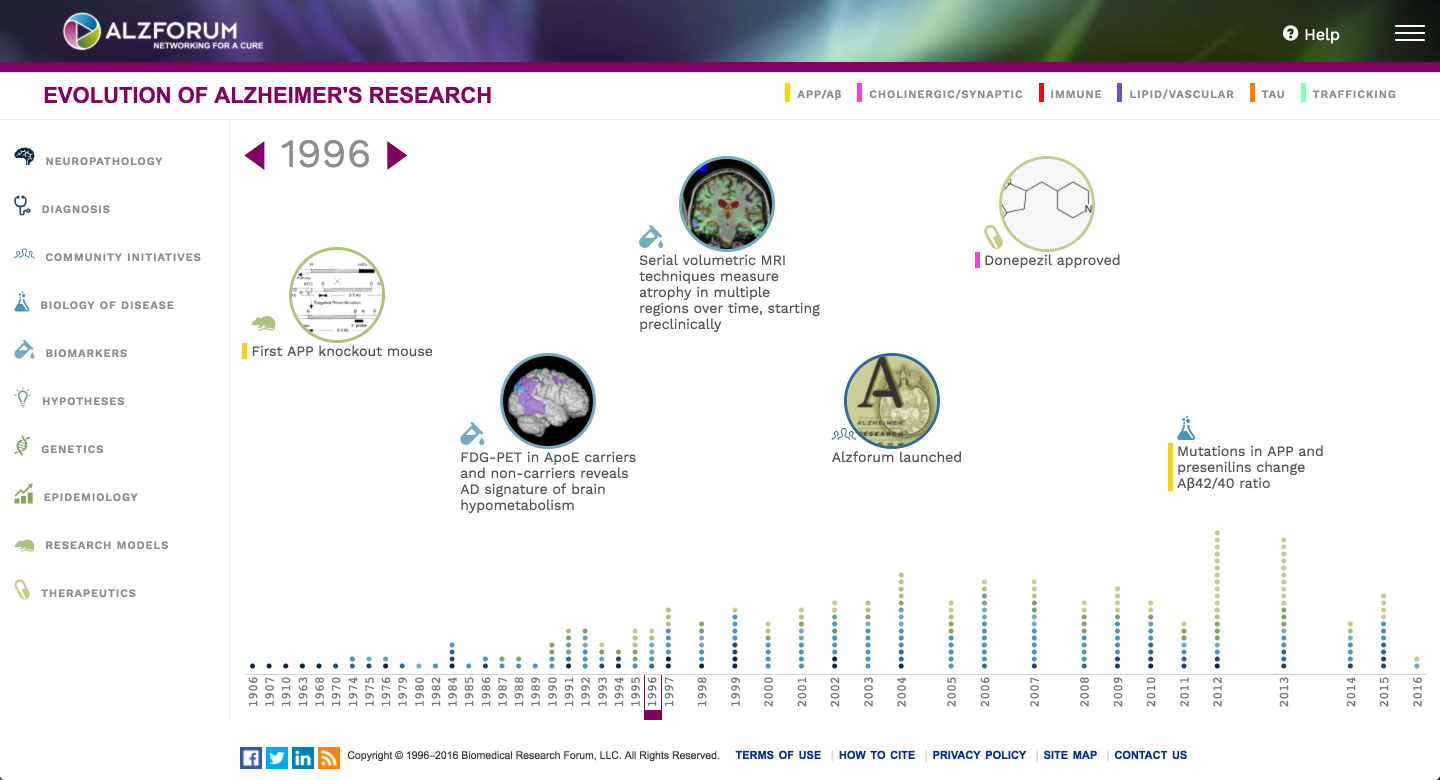1440x780 pixels.
Task: Filter by Biomarkers category
Action: 85,353
